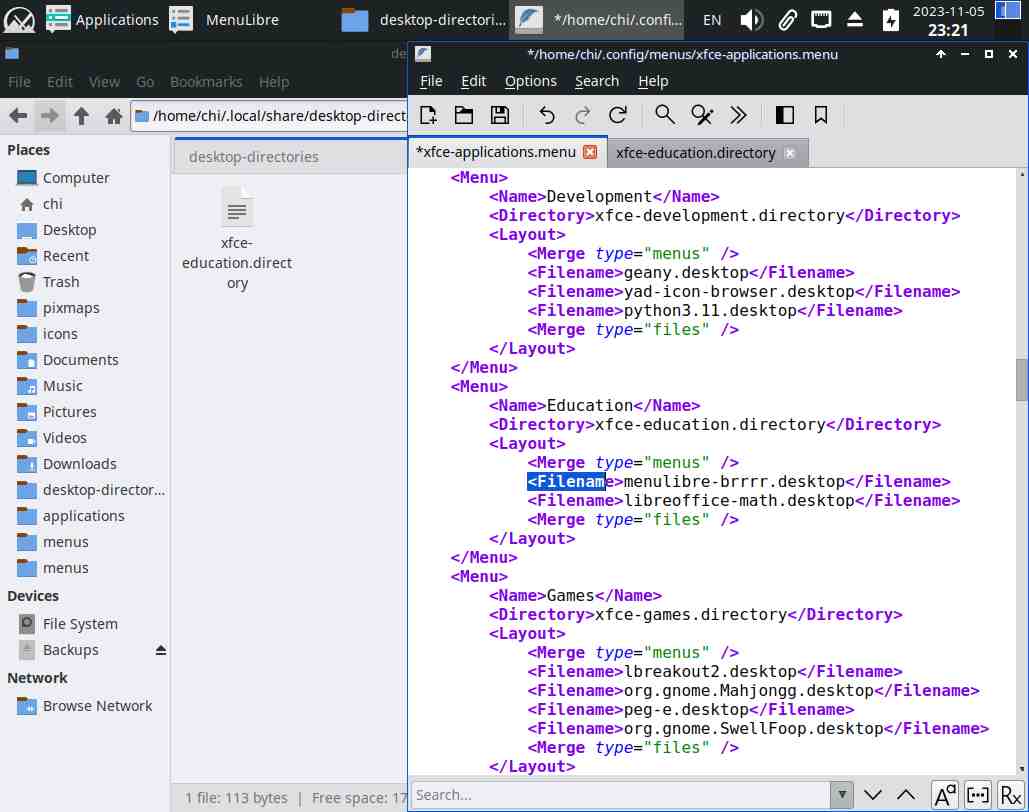Image resolution: width=1029 pixels, height=812 pixels.
Task: Click the New document toolbar icon
Action: tap(429, 115)
